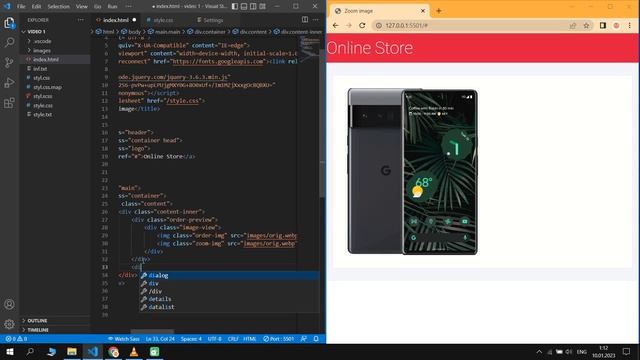Choose details from autocomplete list
The width and height of the screenshot is (640, 360).
(x=230, y=299)
